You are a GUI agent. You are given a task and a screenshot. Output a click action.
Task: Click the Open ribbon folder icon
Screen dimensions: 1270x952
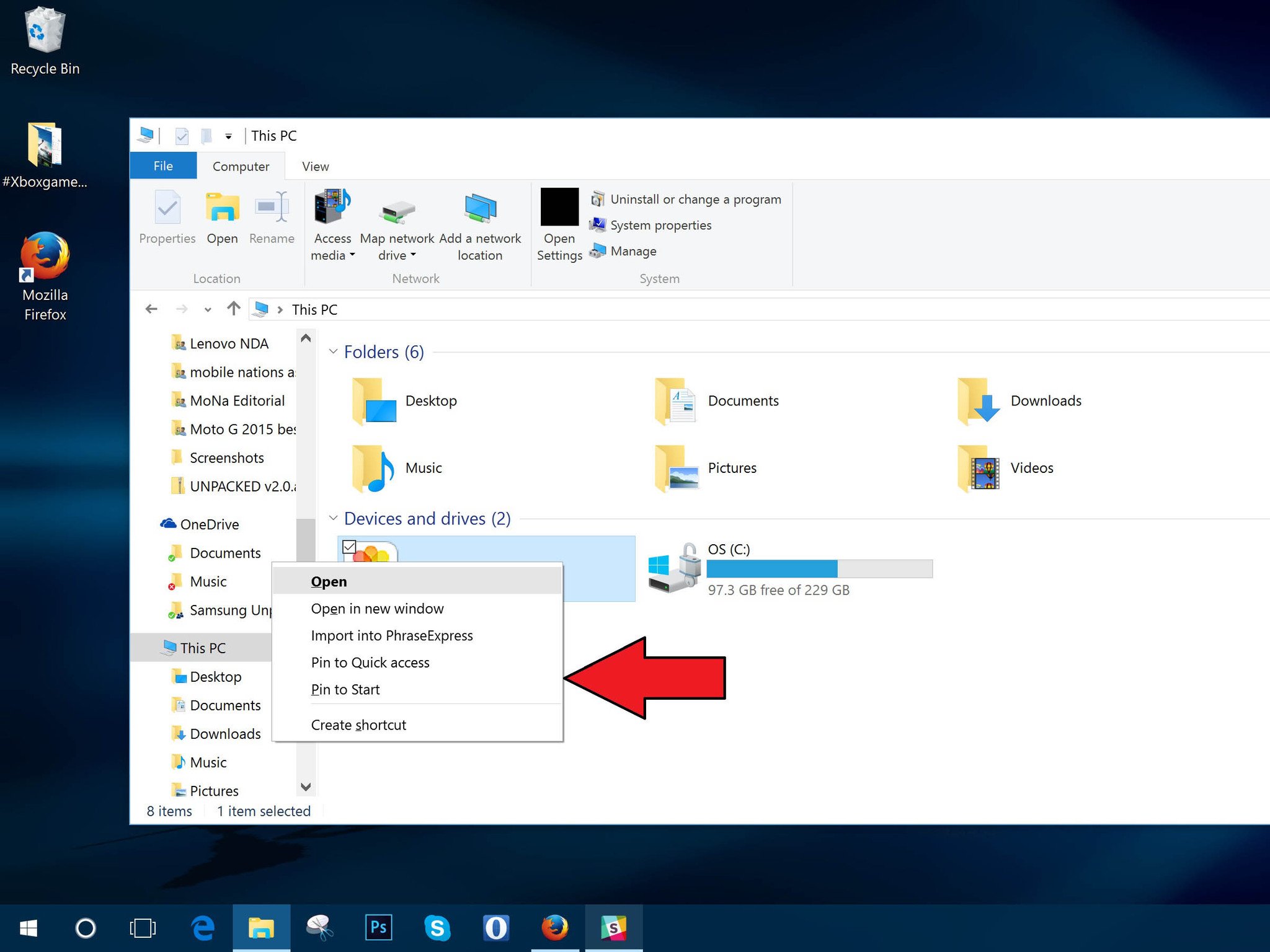click(x=222, y=208)
